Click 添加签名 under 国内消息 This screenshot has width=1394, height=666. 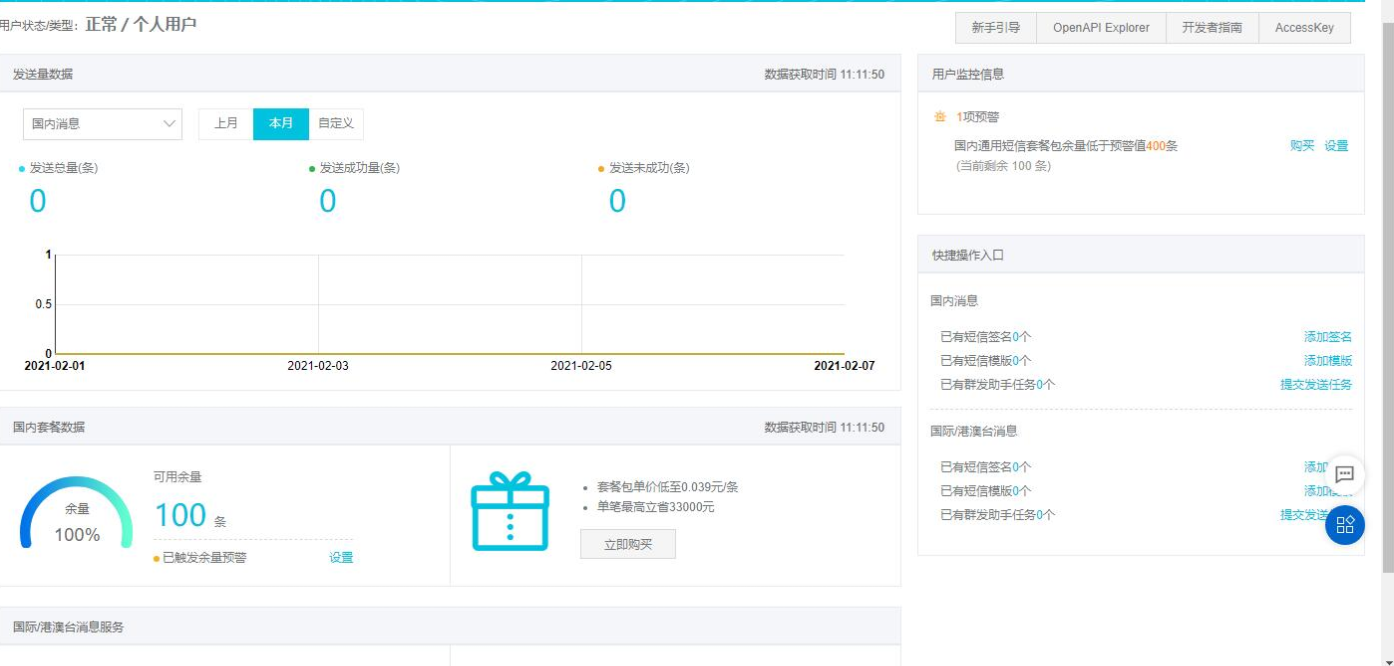[x=1327, y=337]
